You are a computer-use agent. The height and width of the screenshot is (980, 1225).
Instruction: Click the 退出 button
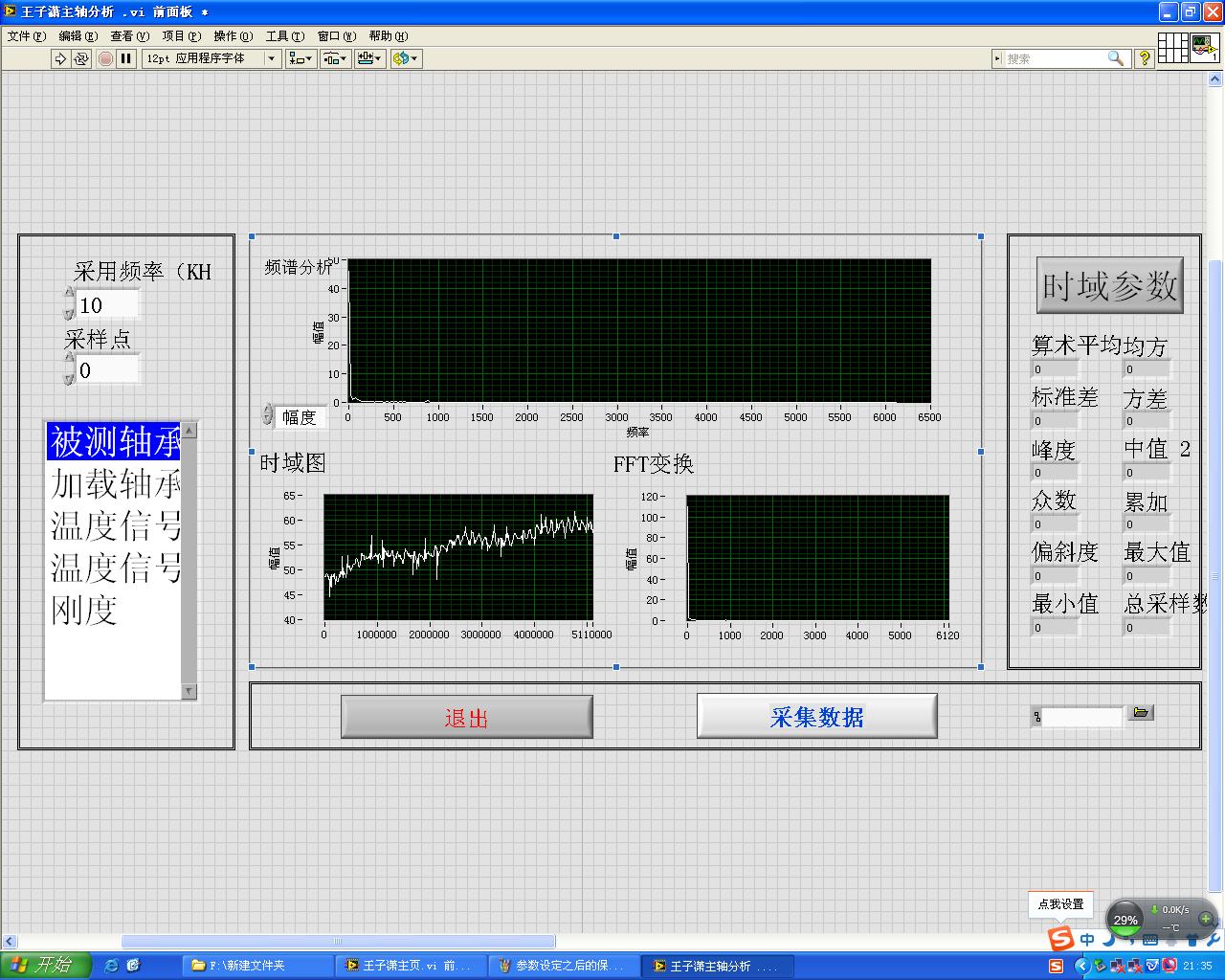467,717
